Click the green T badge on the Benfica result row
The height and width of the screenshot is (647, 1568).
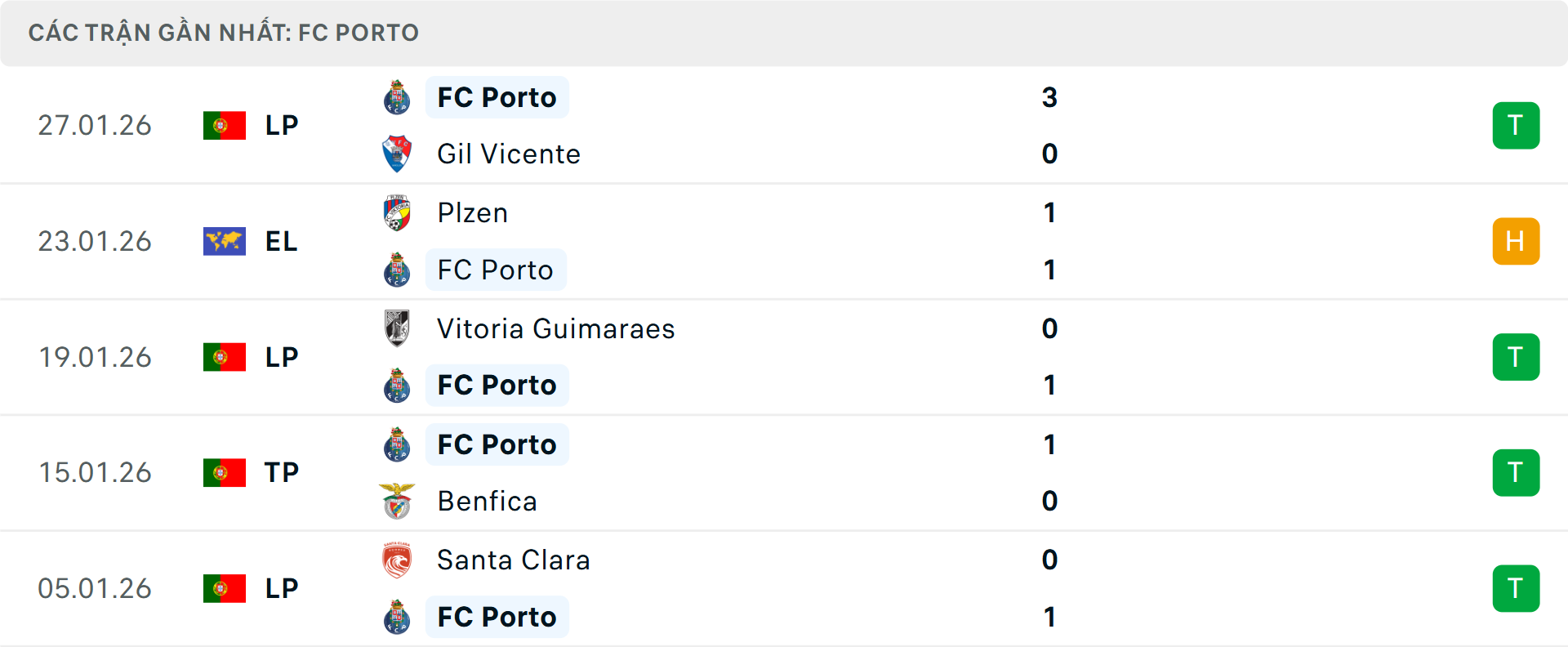[x=1517, y=472]
